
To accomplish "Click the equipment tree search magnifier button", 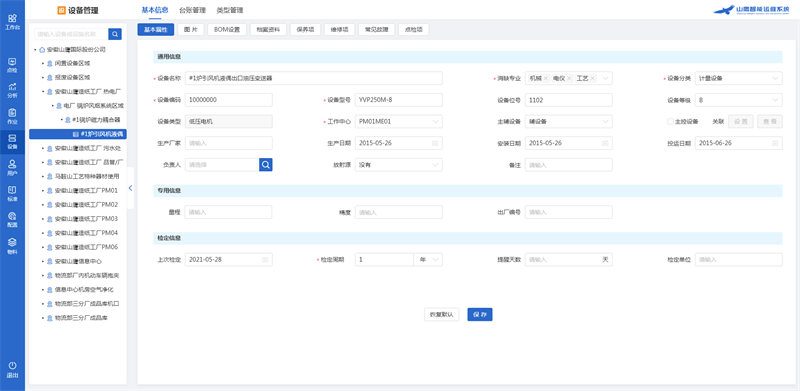I will (115, 34).
